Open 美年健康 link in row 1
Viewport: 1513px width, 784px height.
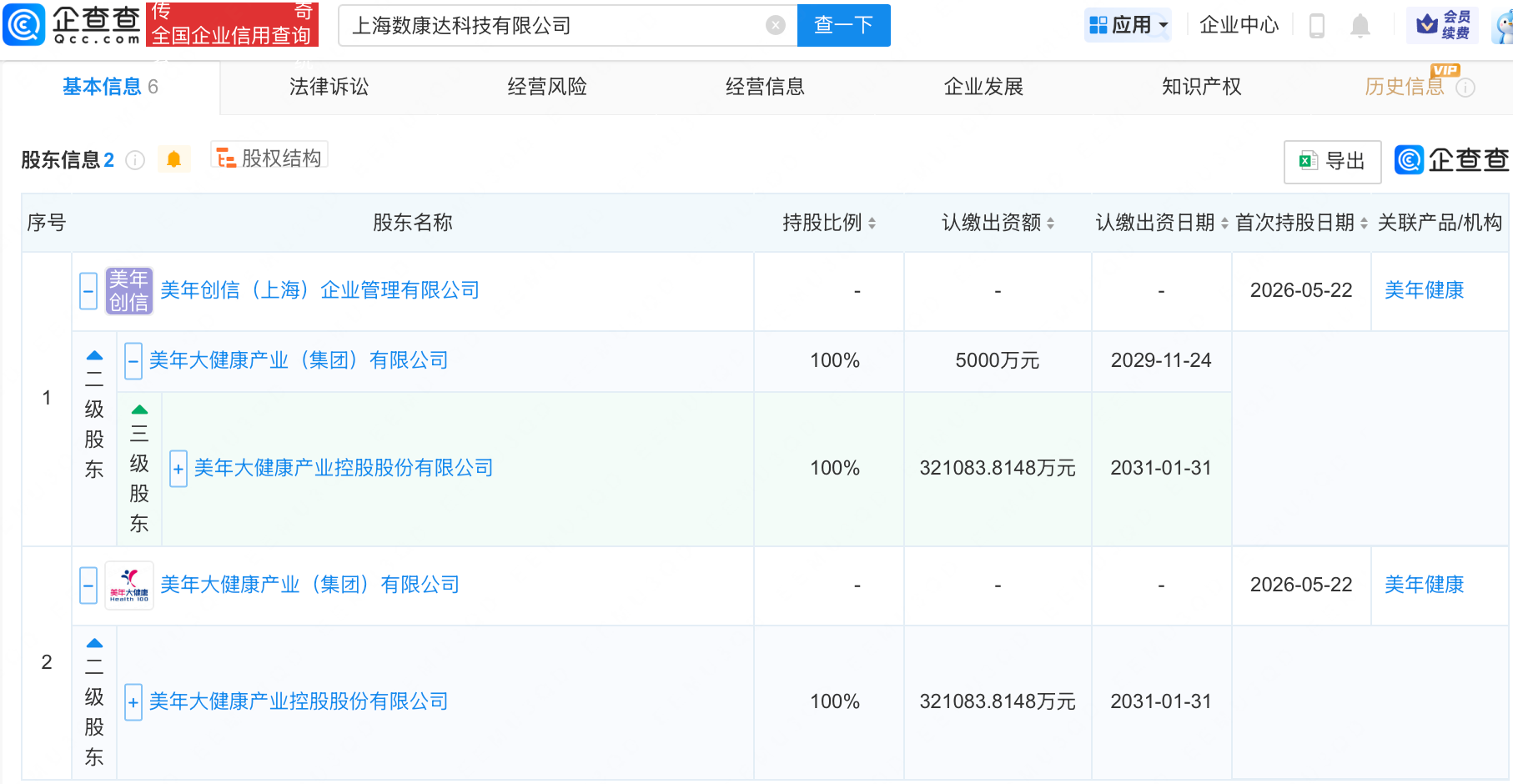point(1425,290)
